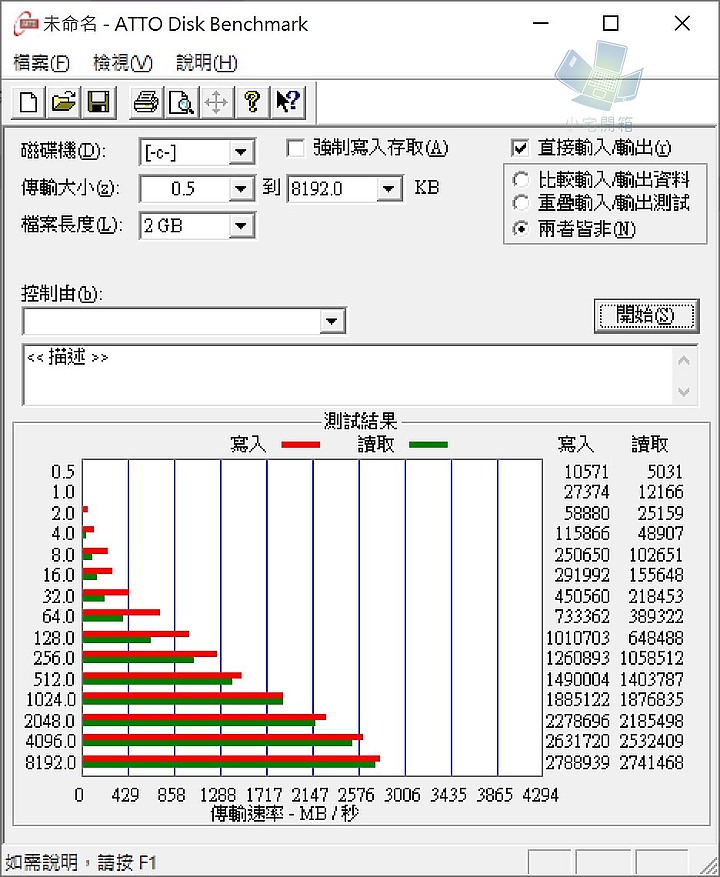Click the write value 450560
The height and width of the screenshot is (877, 720).
click(582, 596)
